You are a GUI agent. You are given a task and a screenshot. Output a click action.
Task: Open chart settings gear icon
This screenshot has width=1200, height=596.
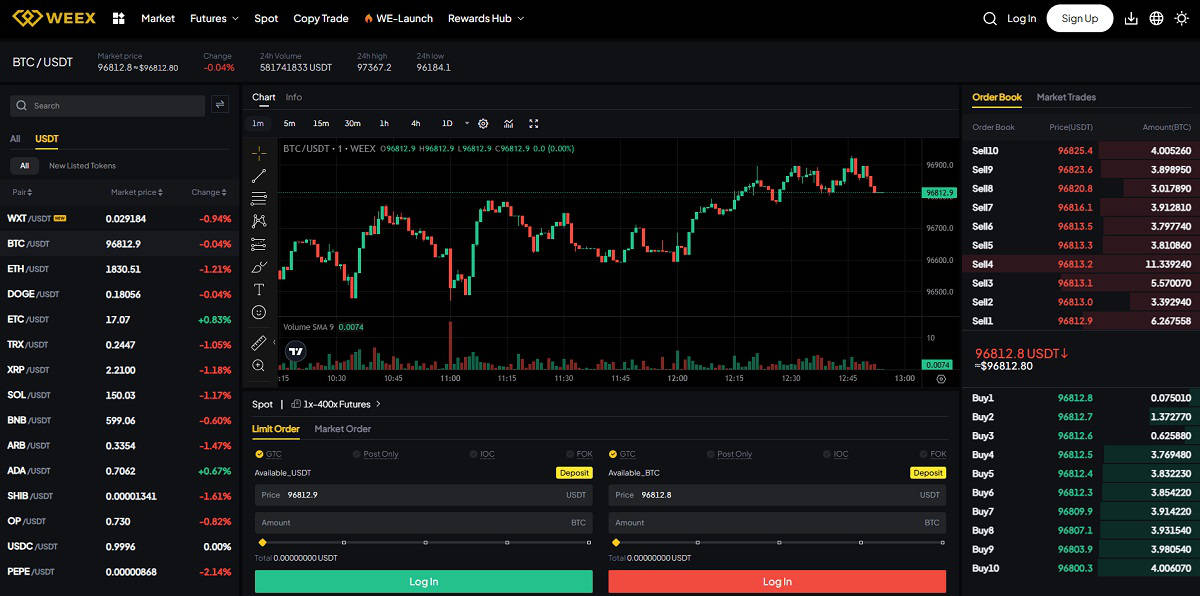point(483,123)
